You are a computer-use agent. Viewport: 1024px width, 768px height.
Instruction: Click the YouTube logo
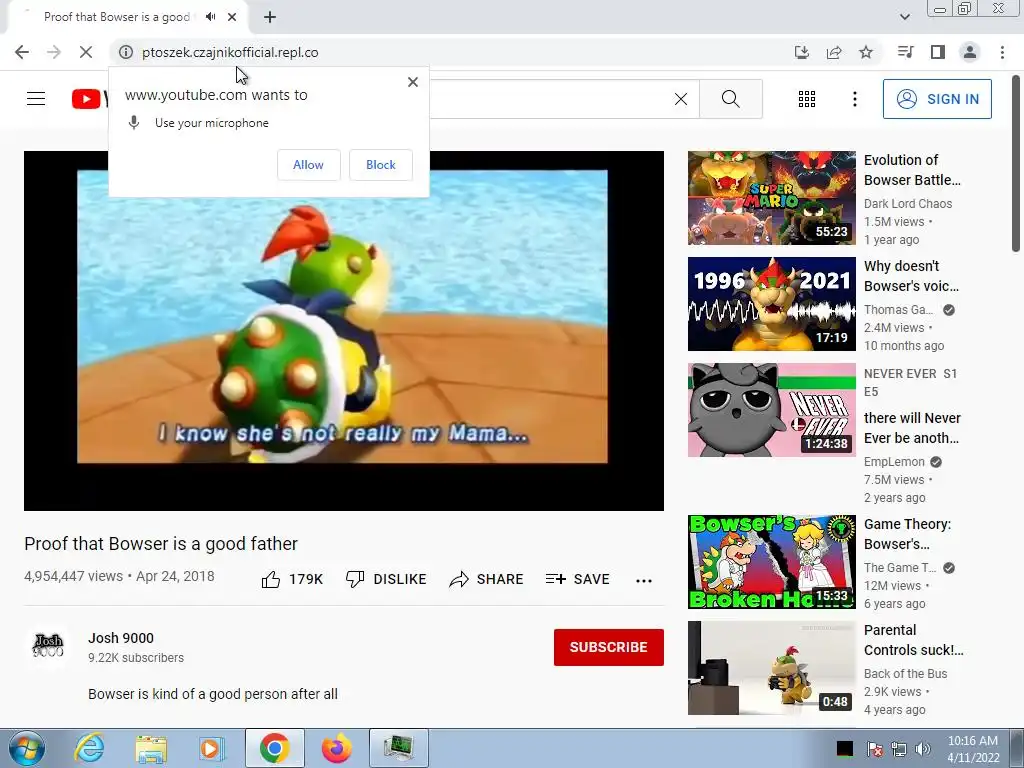pyautogui.click(x=90, y=99)
